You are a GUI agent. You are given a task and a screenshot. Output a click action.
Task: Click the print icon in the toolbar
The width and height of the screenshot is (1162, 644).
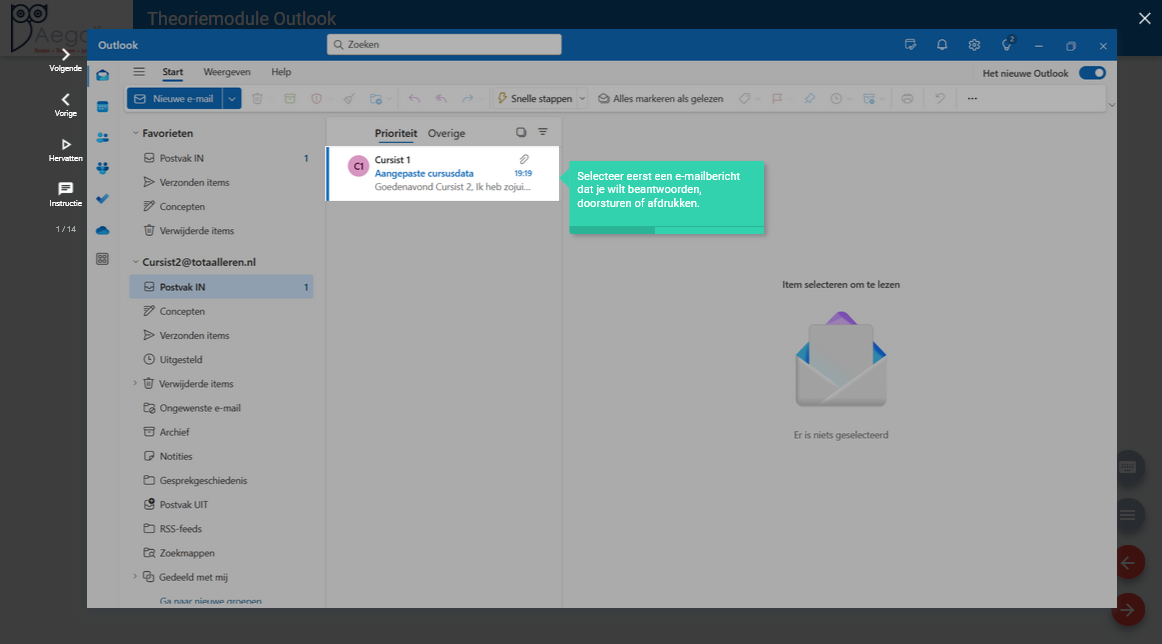point(907,99)
